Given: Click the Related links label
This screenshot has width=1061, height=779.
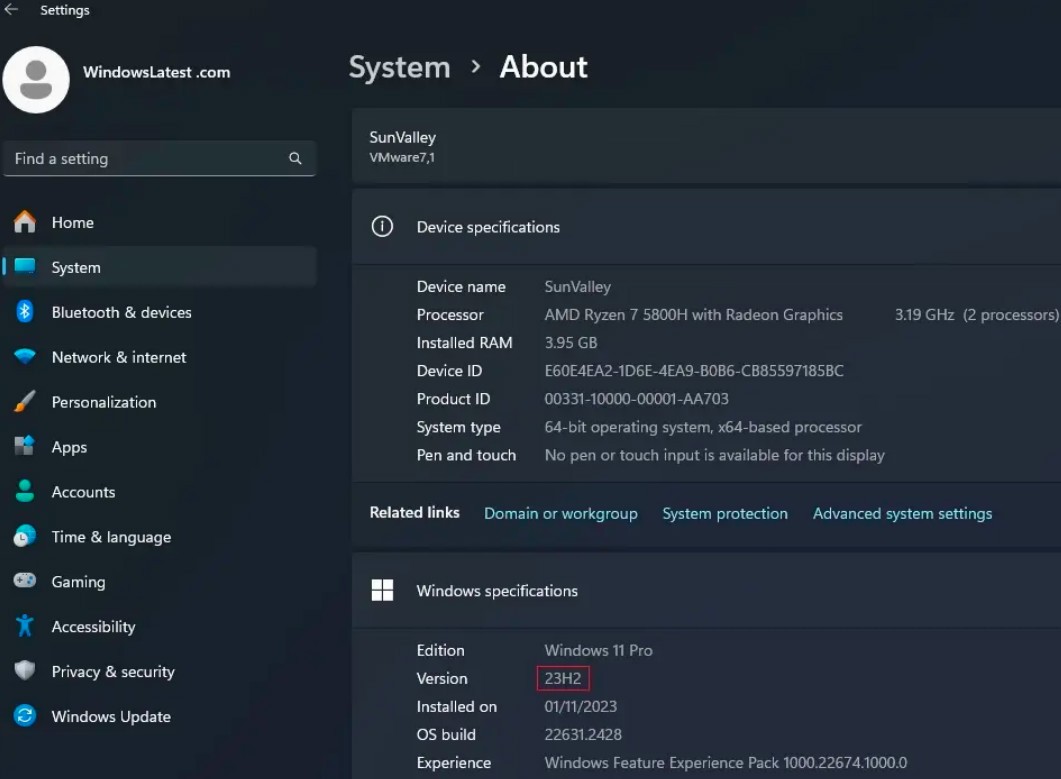Looking at the screenshot, I should click(x=414, y=512).
